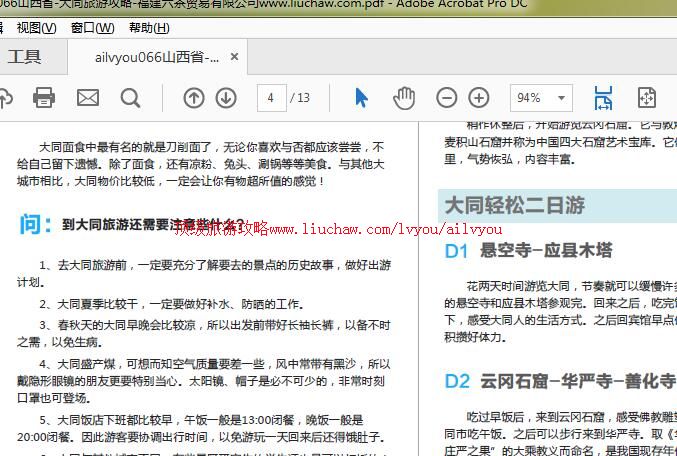
Task: Select the ailvyou066山西省 document tab
Action: coord(156,58)
